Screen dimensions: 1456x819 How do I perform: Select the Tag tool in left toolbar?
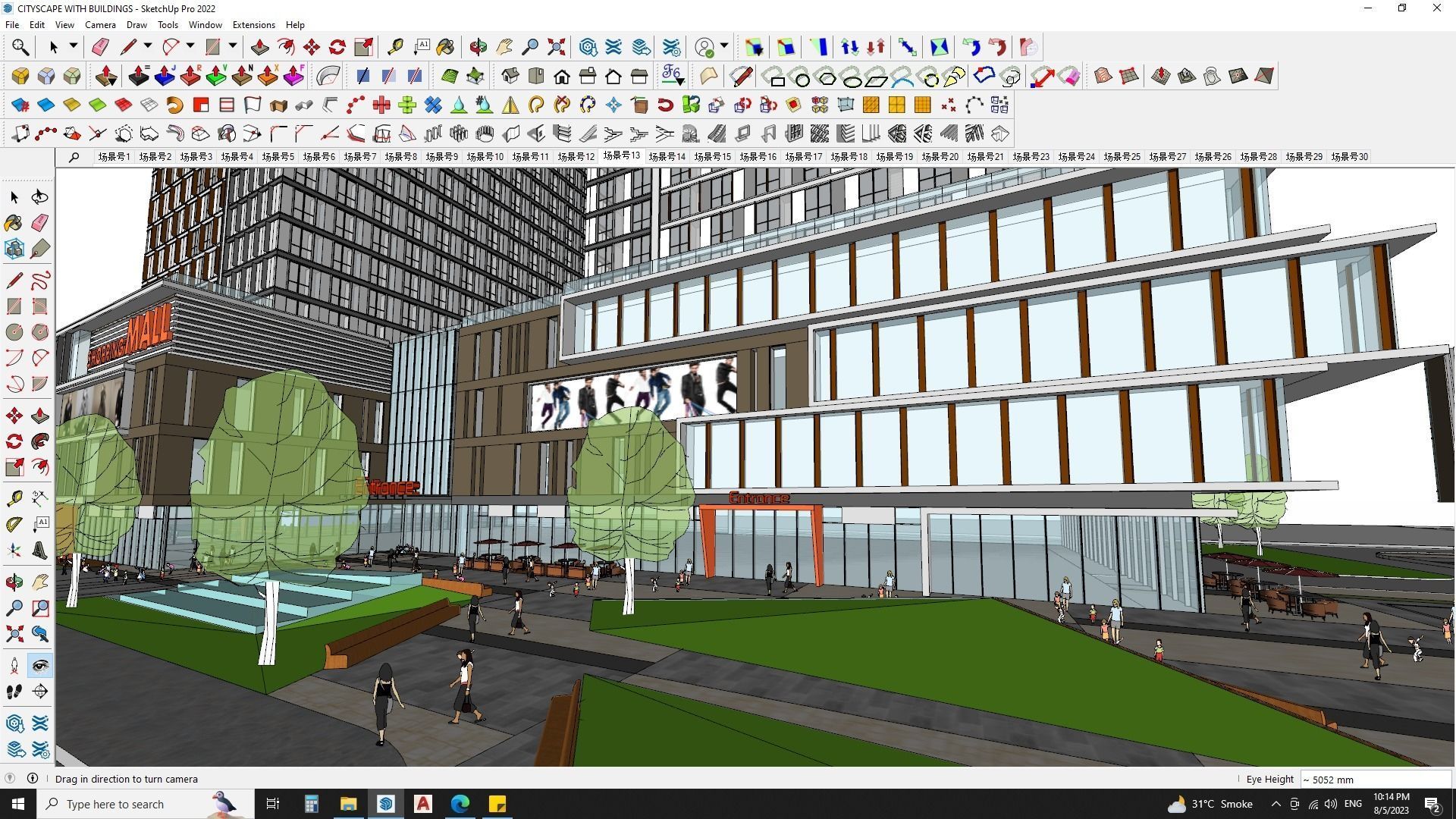(40, 249)
